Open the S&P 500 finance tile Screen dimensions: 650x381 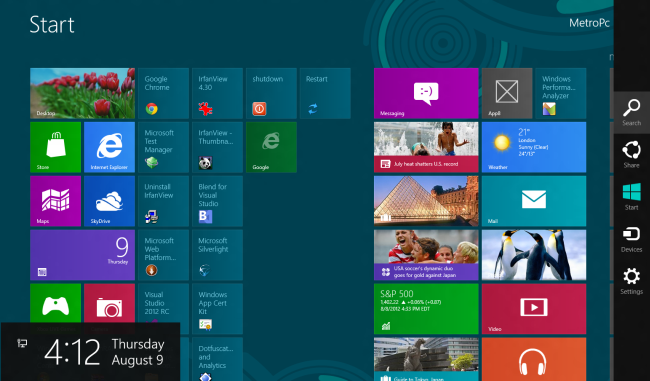click(x=426, y=309)
